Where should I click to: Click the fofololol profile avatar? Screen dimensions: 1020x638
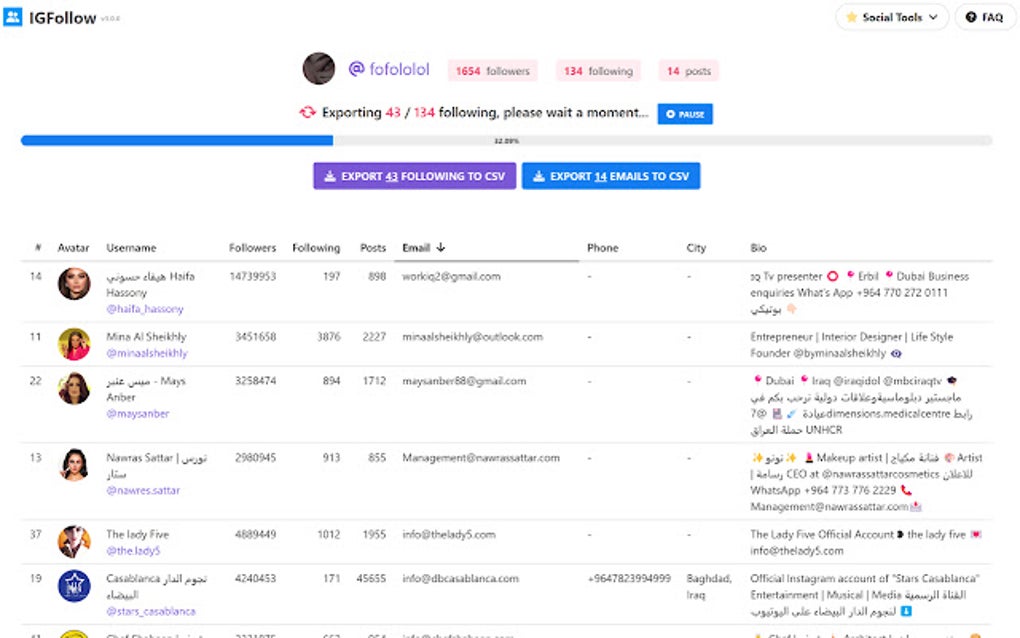[x=318, y=69]
